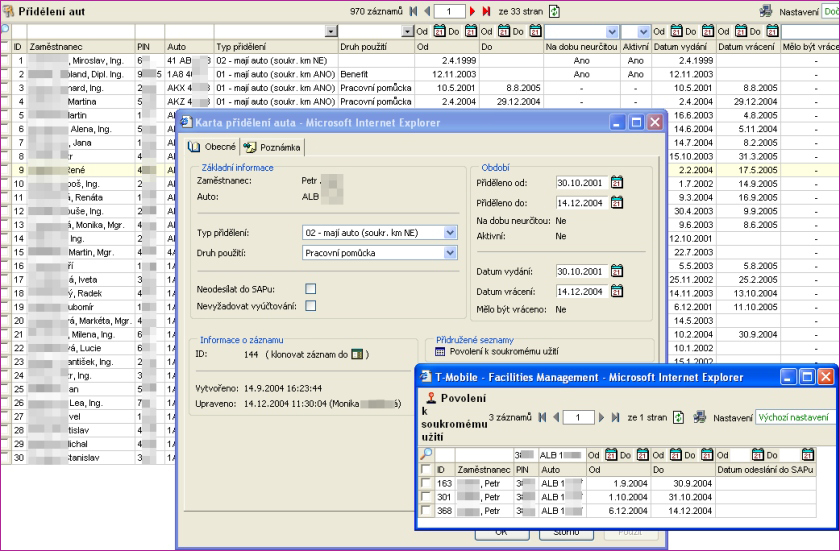Open calendar picker for Přiděleno od
The width and height of the screenshot is (840, 551).
click(x=616, y=181)
